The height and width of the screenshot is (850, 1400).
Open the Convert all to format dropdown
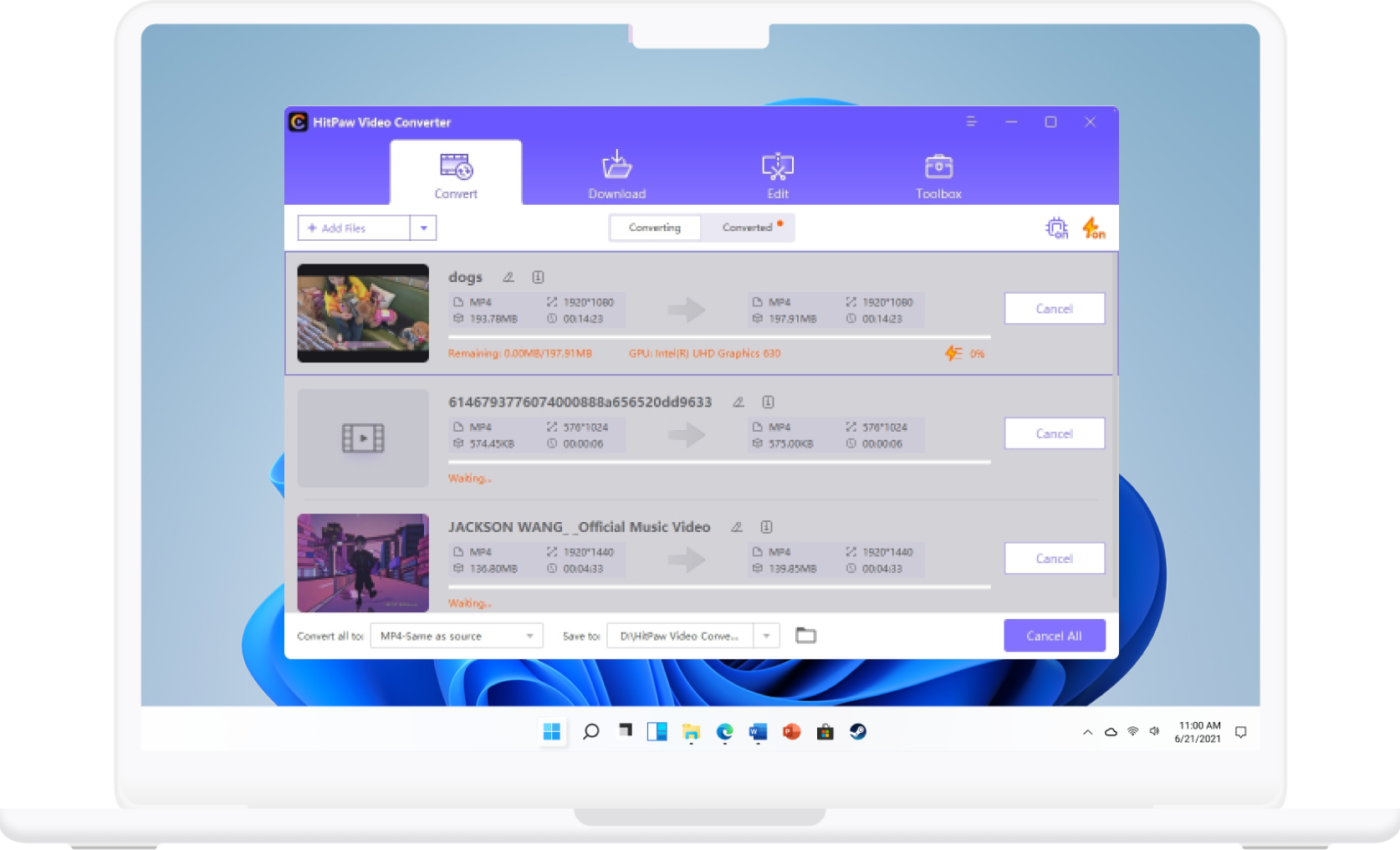tap(457, 636)
